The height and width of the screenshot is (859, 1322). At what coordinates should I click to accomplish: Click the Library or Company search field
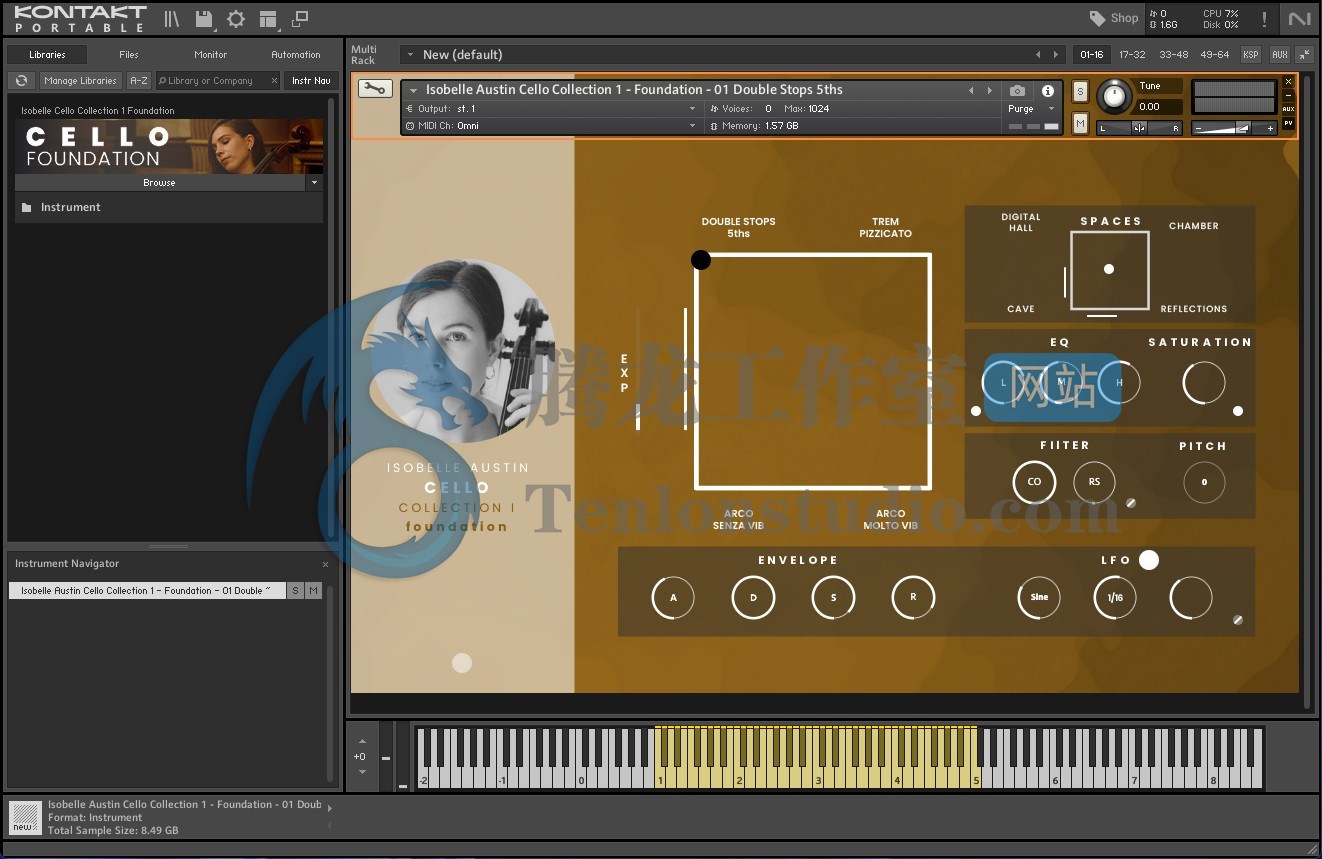click(215, 81)
